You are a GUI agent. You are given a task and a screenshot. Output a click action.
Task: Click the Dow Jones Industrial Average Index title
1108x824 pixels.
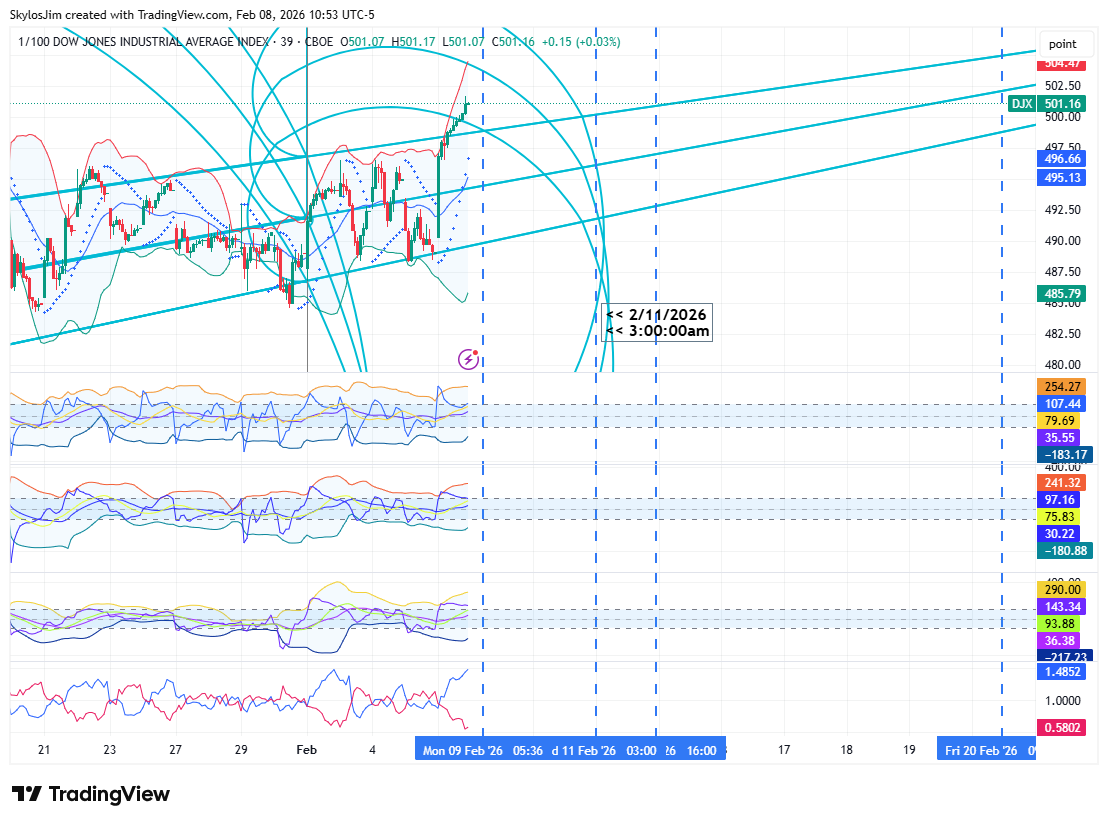(x=143, y=42)
